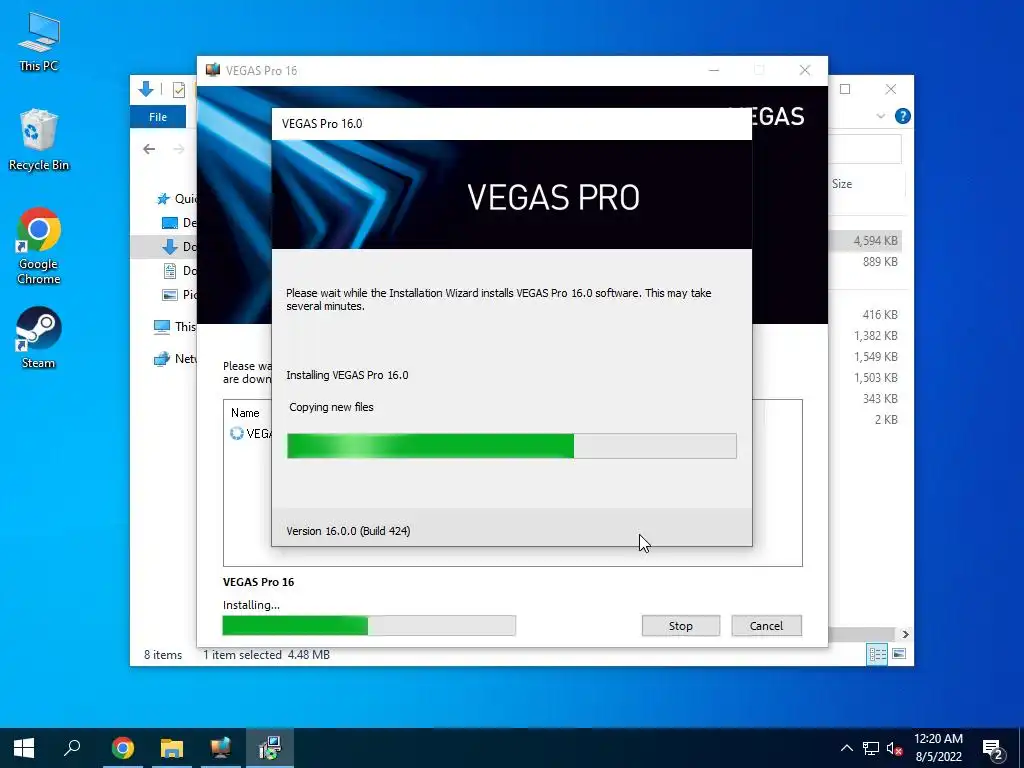Click the 416 KB file size entry

pos(880,315)
